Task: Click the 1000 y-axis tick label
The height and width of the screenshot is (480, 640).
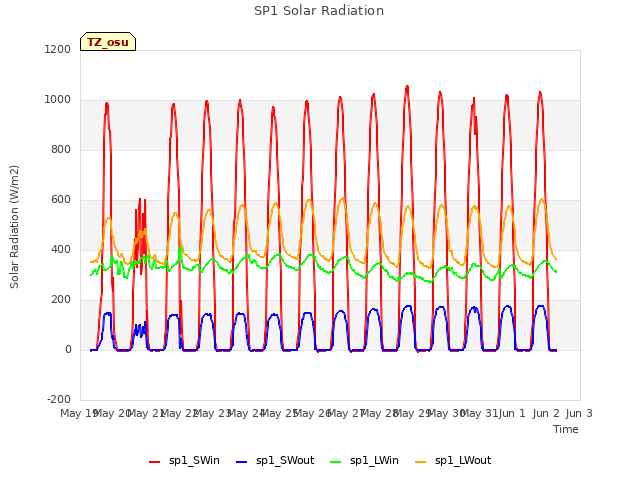Action: [x=58, y=100]
